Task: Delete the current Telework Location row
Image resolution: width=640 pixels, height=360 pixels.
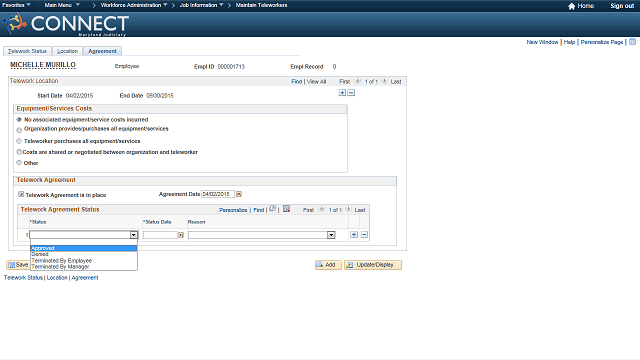Action: 351,93
